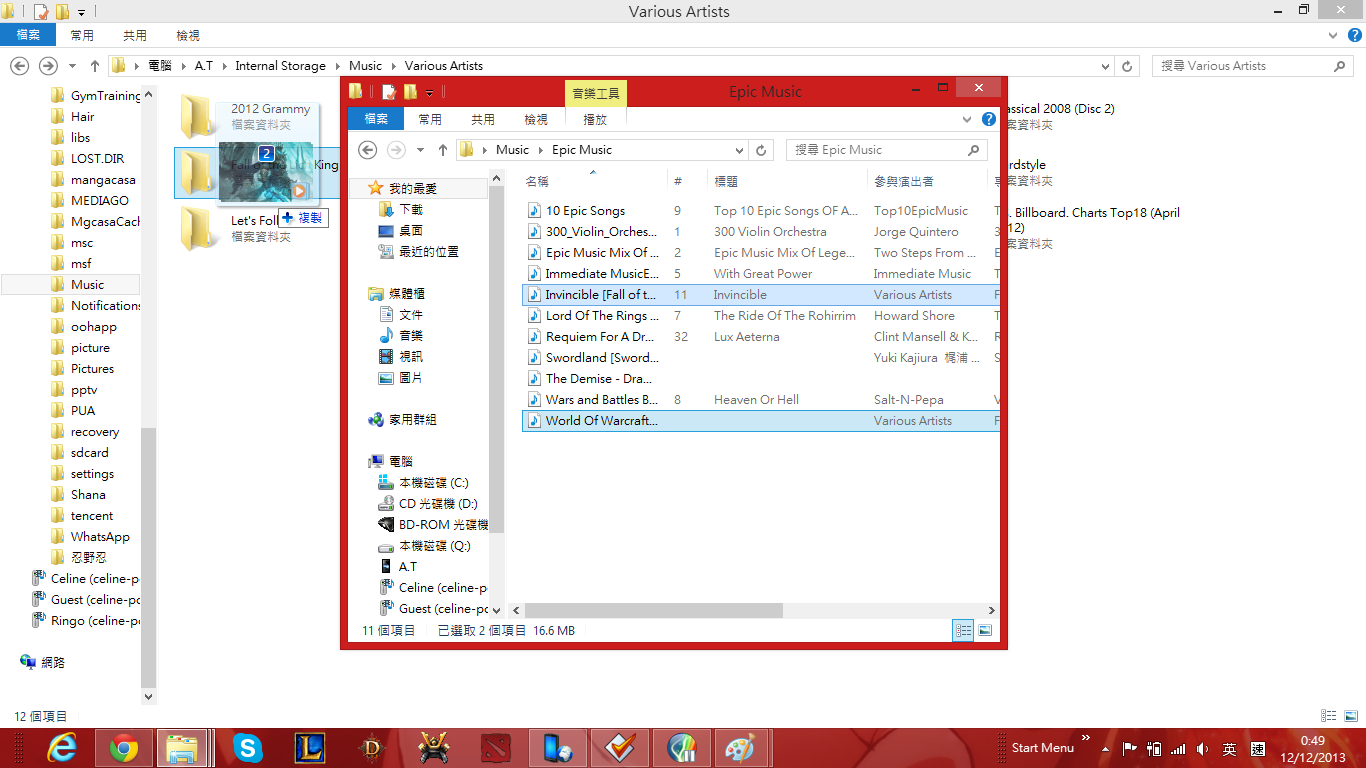Click New Folder icon in Epic Music title bar
Image resolution: width=1366 pixels, height=768 pixels.
tap(409, 92)
